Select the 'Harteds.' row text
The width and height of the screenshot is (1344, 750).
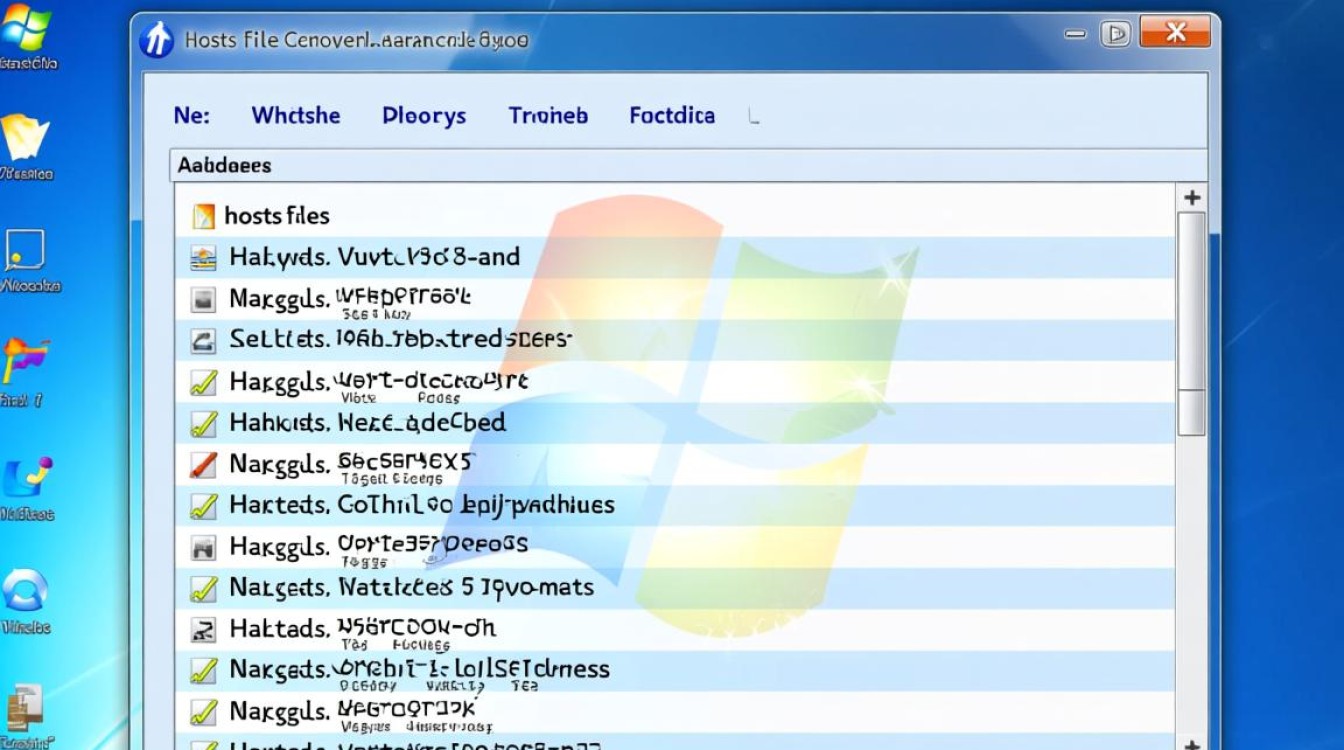click(422, 506)
